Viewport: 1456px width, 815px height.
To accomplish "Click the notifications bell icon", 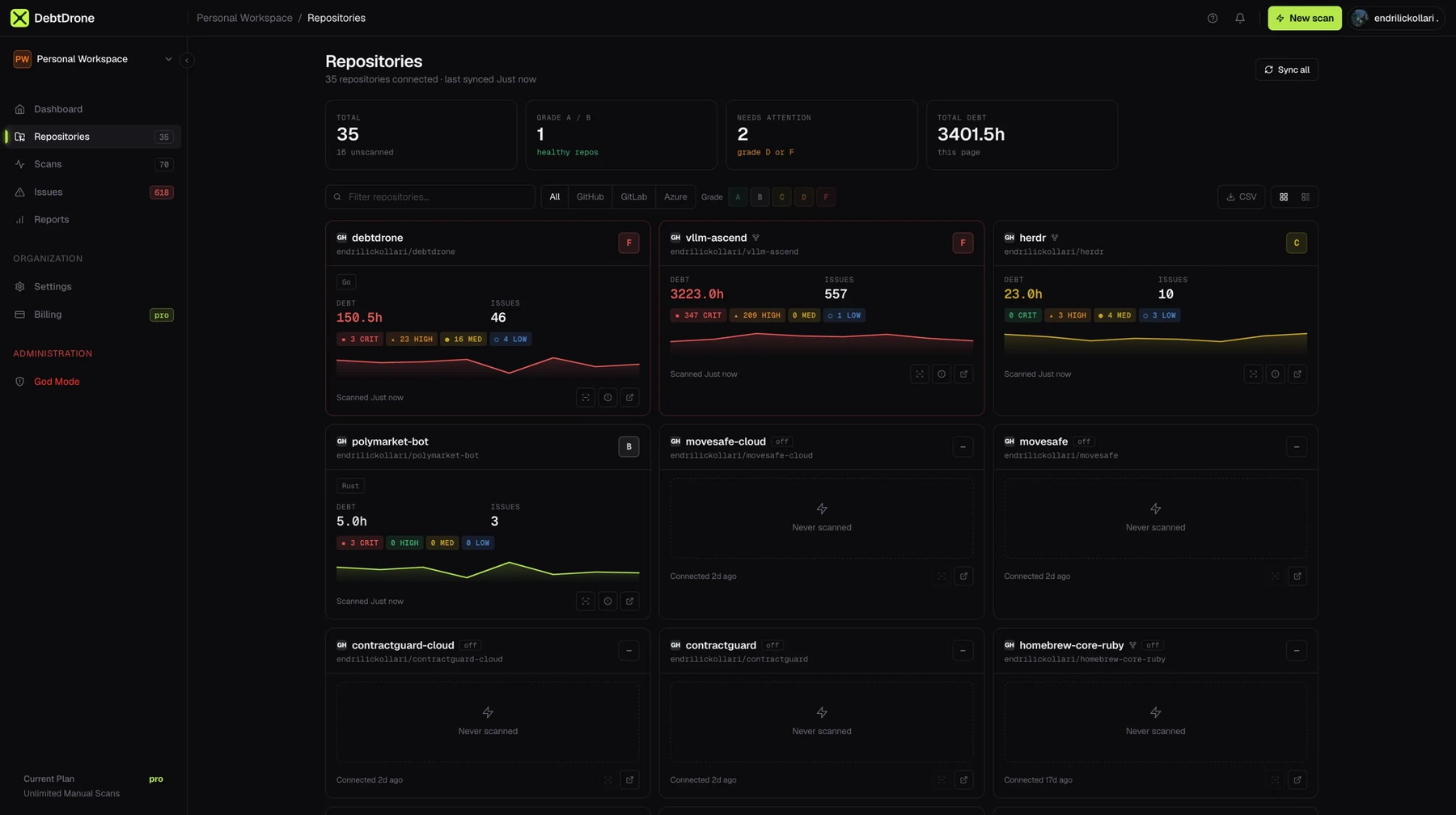I will point(1239,18).
